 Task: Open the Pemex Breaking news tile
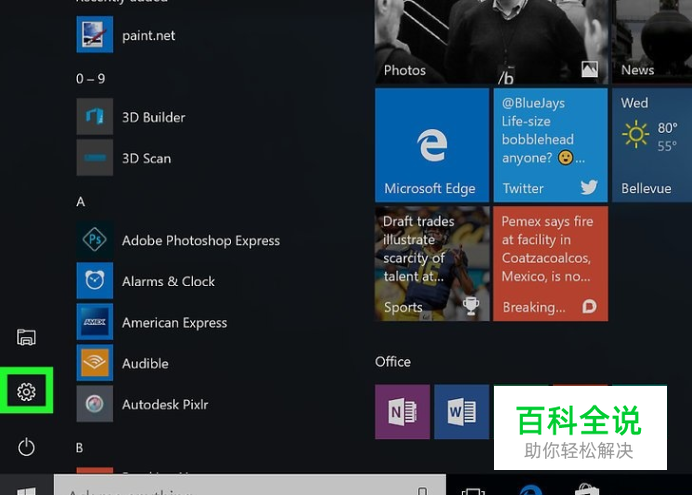[550, 263]
